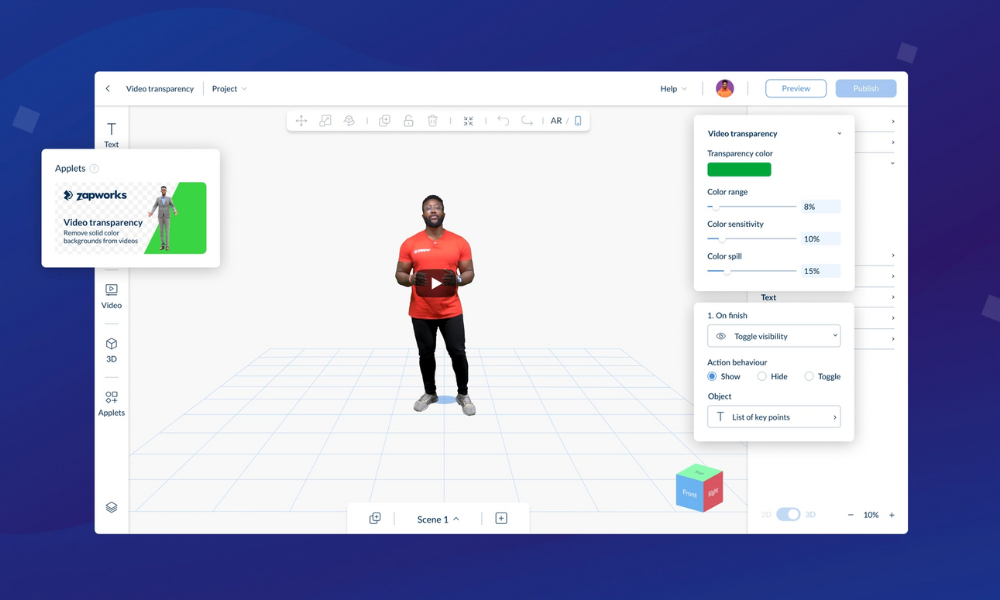Screen dimensions: 1000x600
Task: Click the orientation cube's Front face
Action: pos(689,494)
